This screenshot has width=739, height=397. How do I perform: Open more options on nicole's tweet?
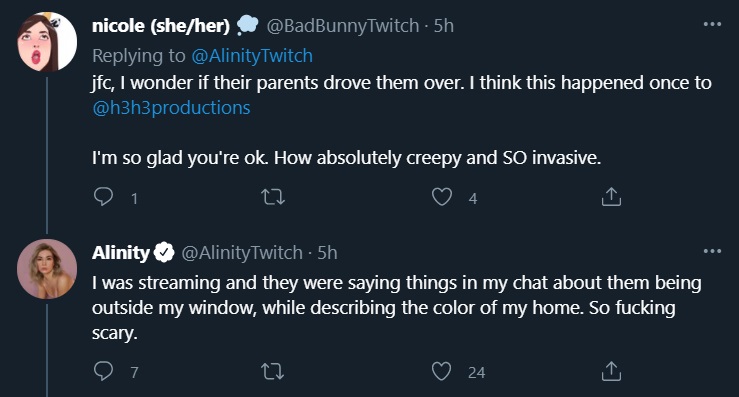click(x=712, y=24)
